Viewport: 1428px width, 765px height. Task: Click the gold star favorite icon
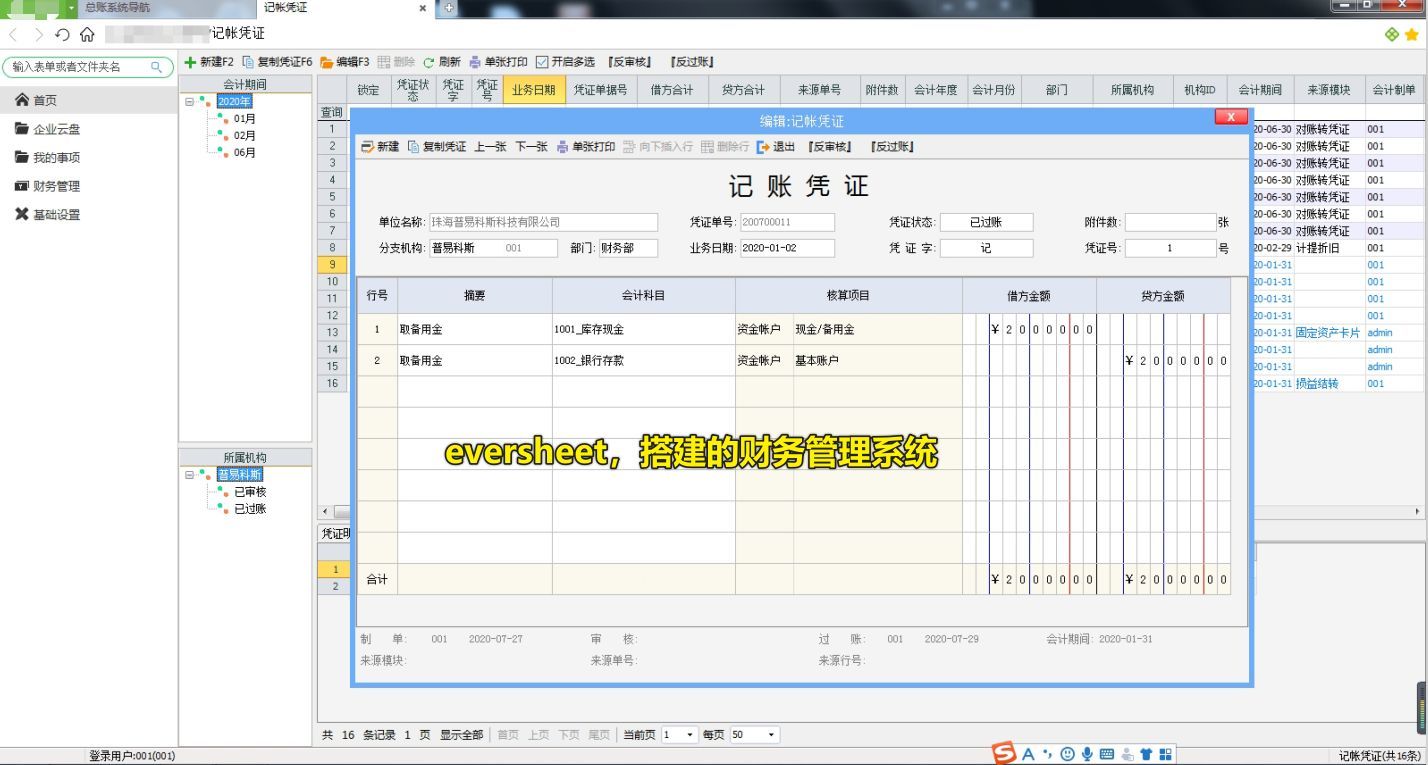click(1411, 35)
